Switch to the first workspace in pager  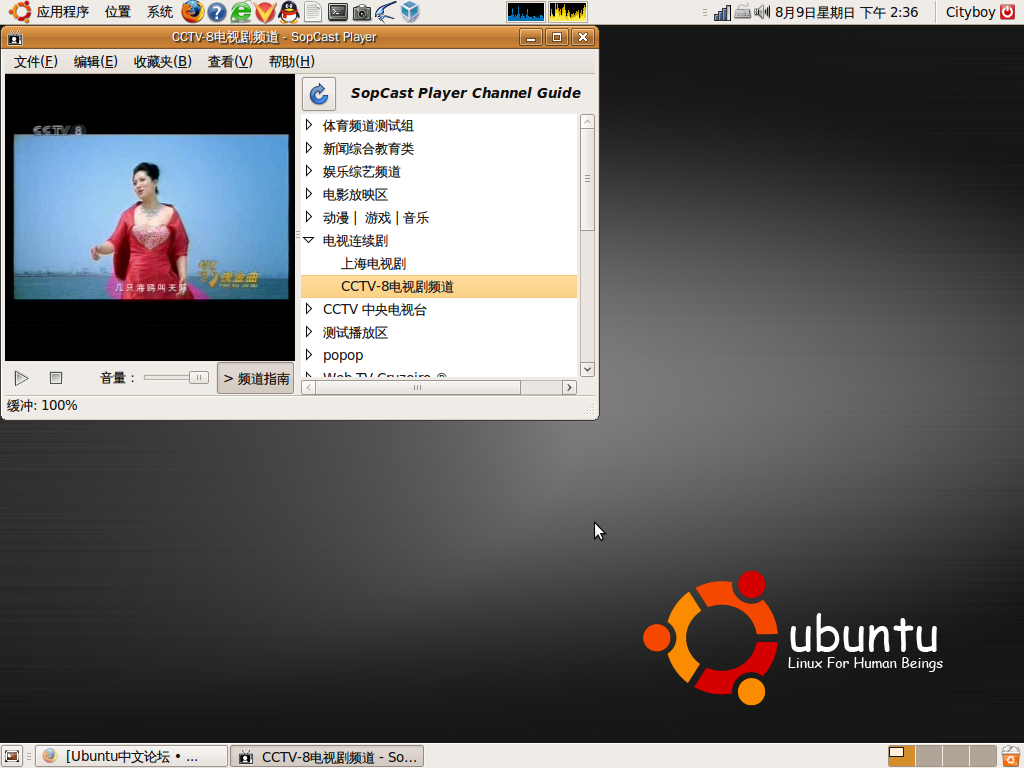(x=901, y=756)
